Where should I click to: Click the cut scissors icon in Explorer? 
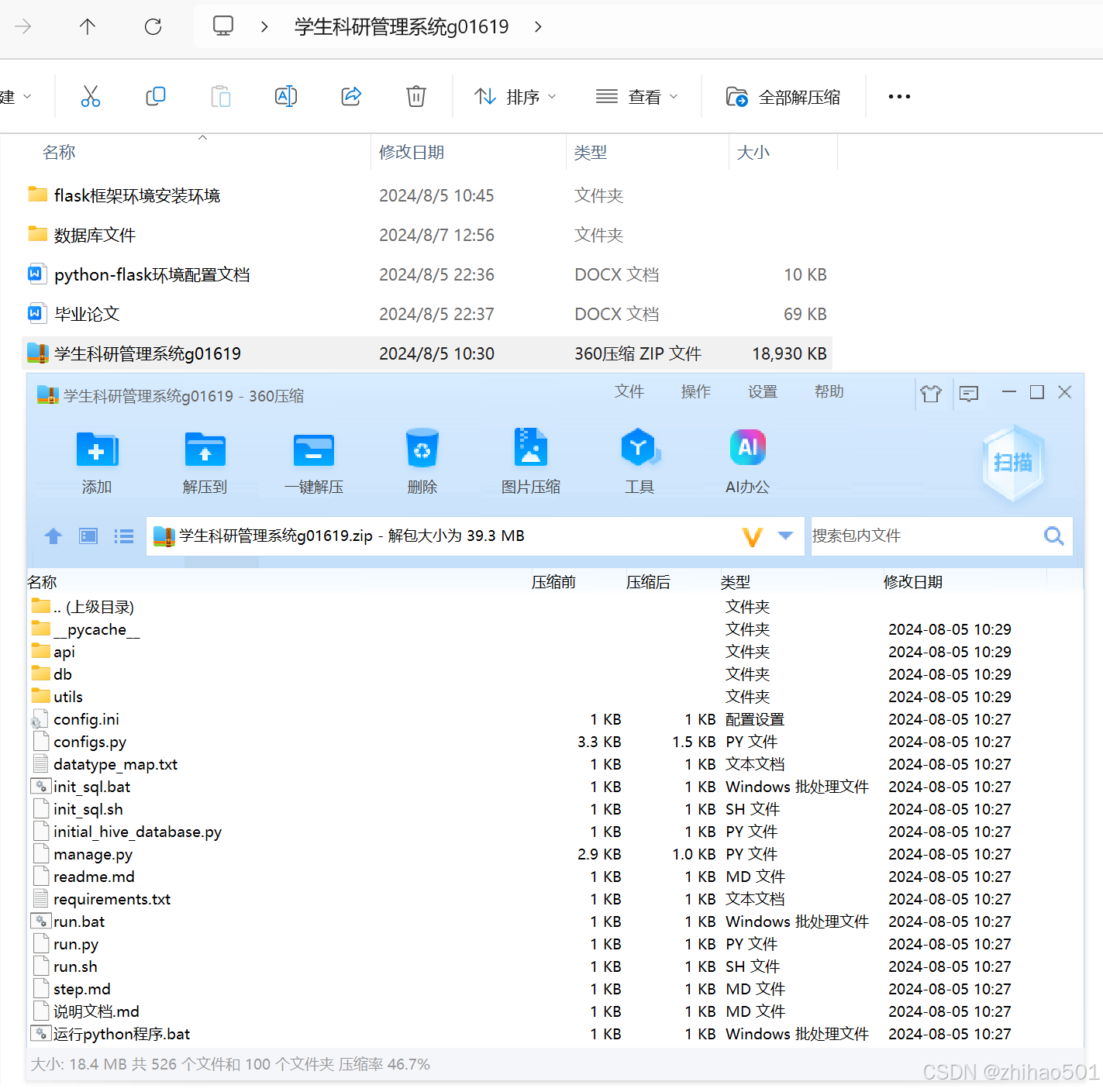tap(90, 96)
